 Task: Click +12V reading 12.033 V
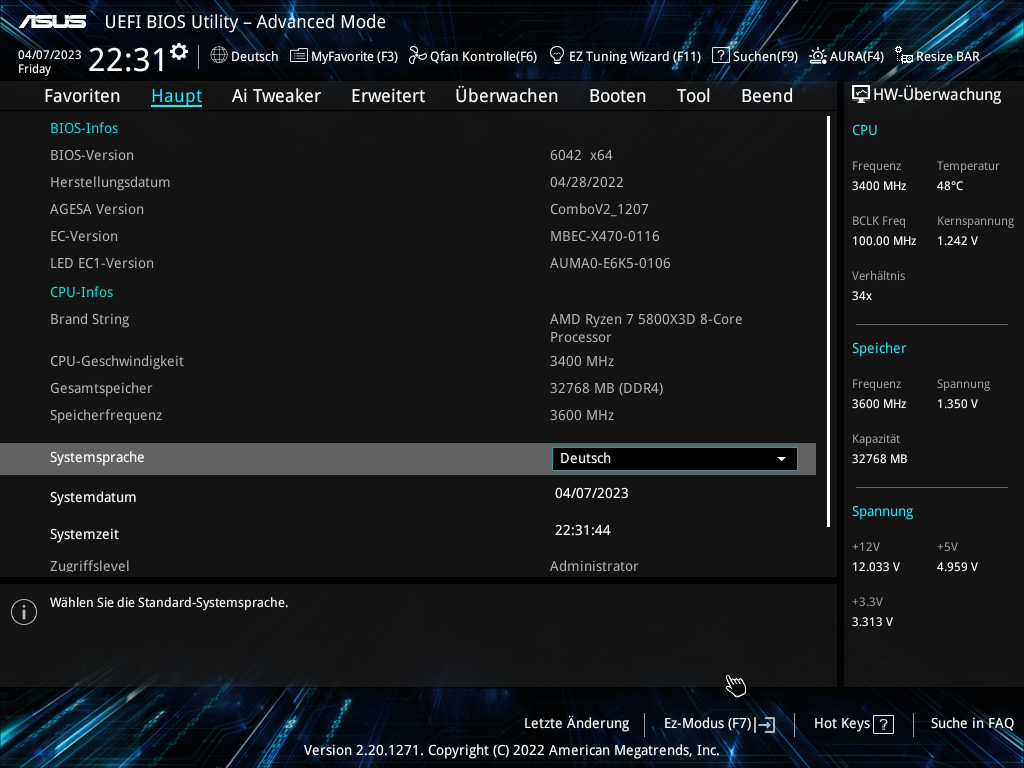(876, 567)
